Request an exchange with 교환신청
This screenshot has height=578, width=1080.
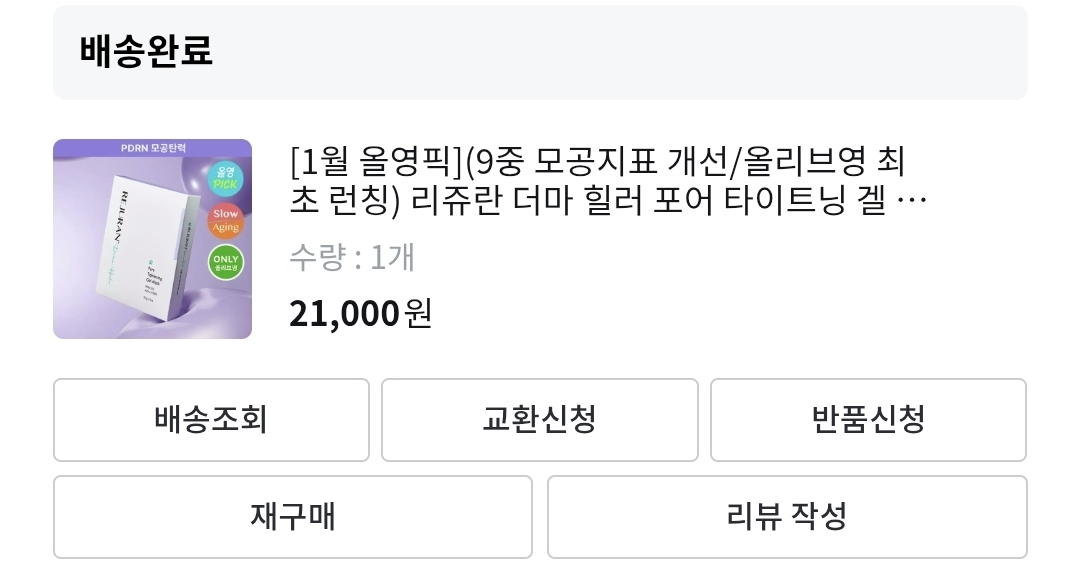tap(539, 419)
